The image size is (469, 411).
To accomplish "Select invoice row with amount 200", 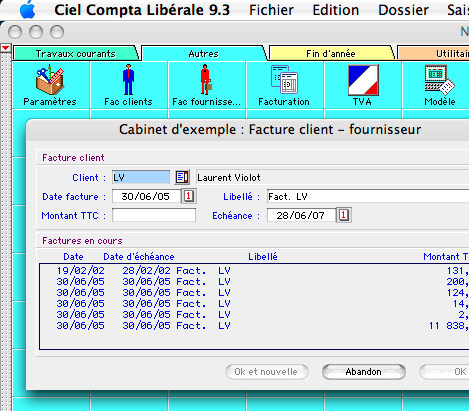I will [x=254, y=282].
